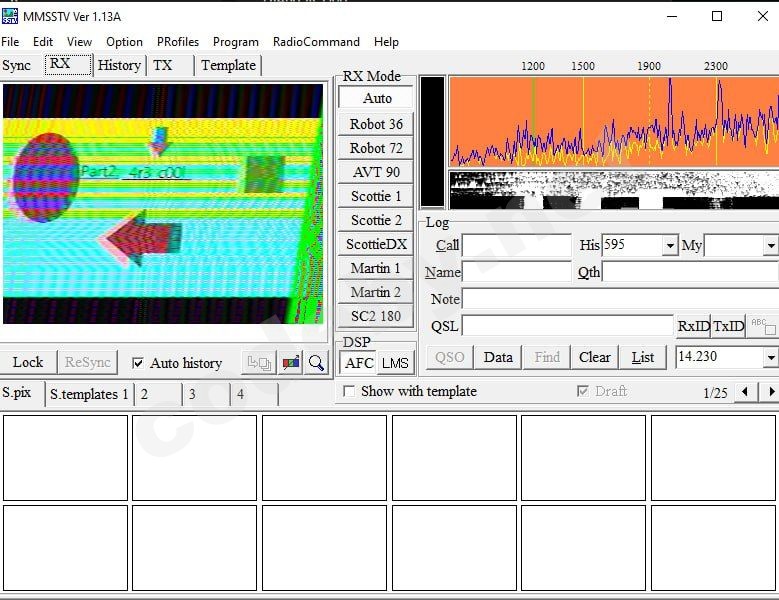Open the Edit menu
Viewport: 779px width, 600px height.
pyautogui.click(x=43, y=42)
